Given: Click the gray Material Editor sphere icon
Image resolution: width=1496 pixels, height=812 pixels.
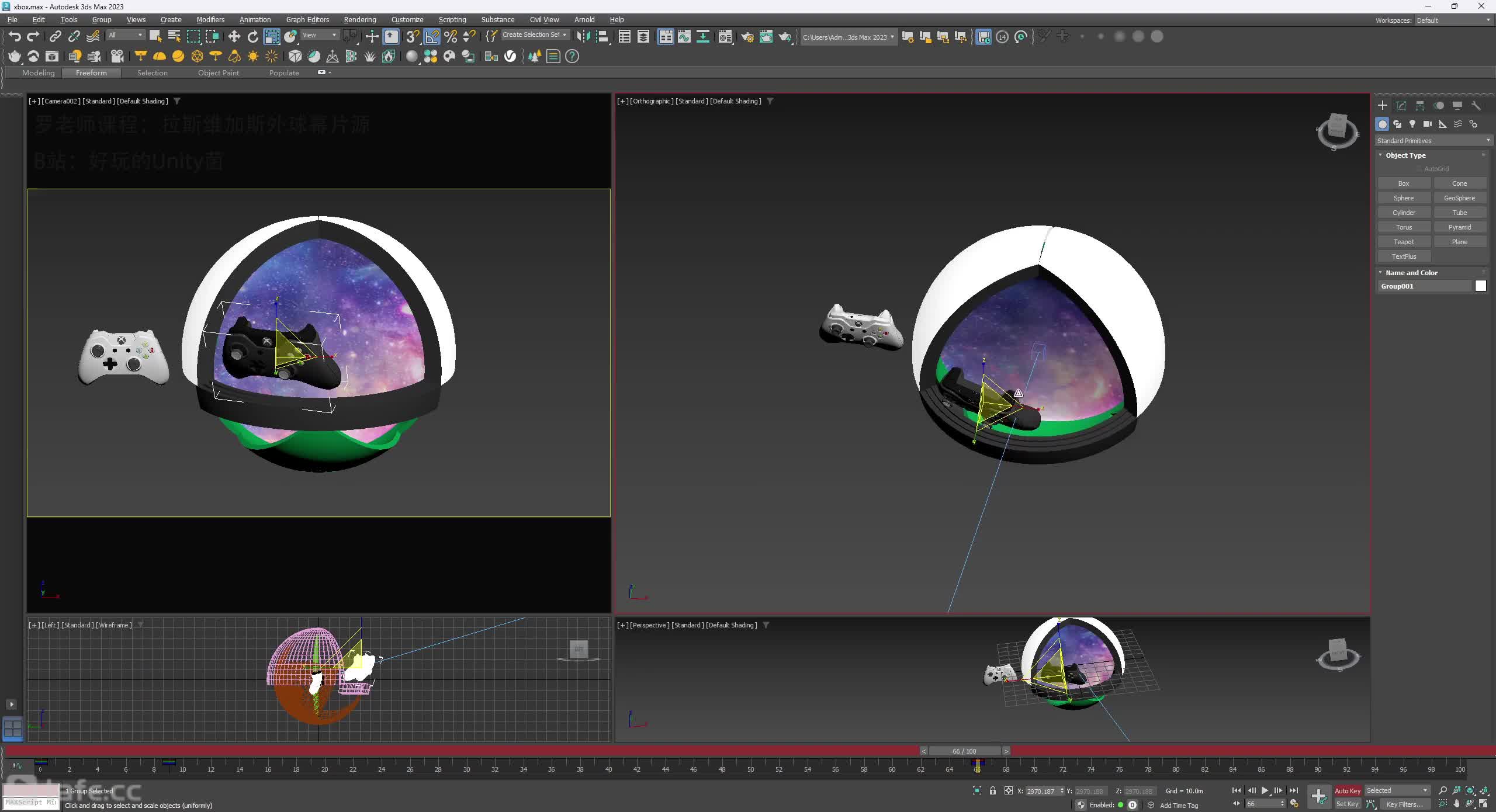Looking at the screenshot, I should (x=412, y=56).
